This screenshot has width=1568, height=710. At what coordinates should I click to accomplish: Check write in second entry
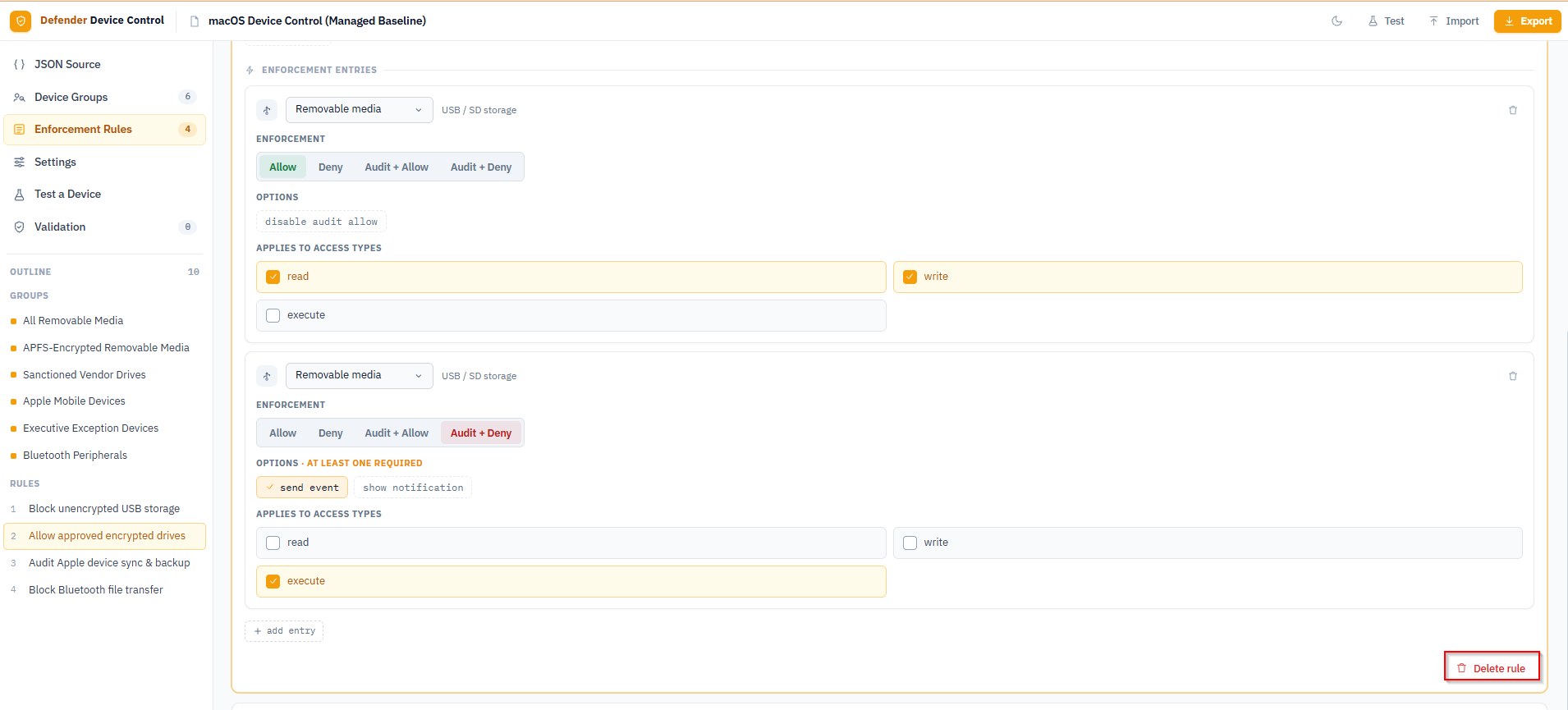pos(1208,543)
